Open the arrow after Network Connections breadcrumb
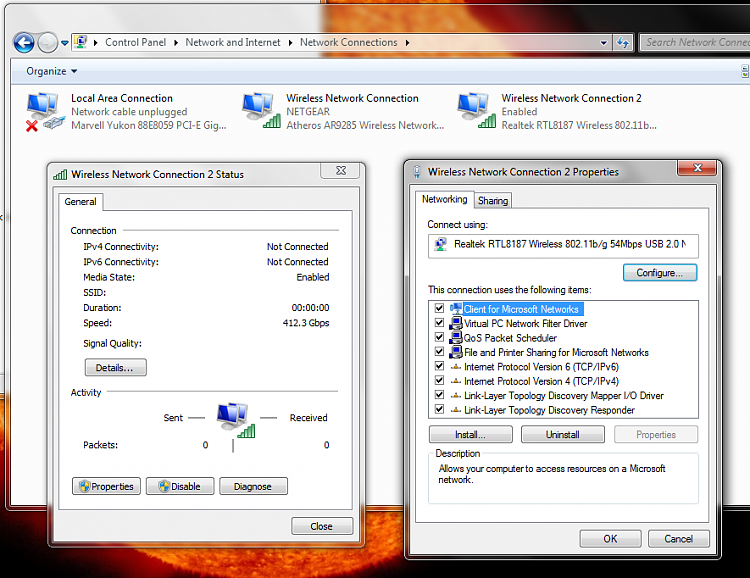The width and height of the screenshot is (750, 578). pos(408,43)
